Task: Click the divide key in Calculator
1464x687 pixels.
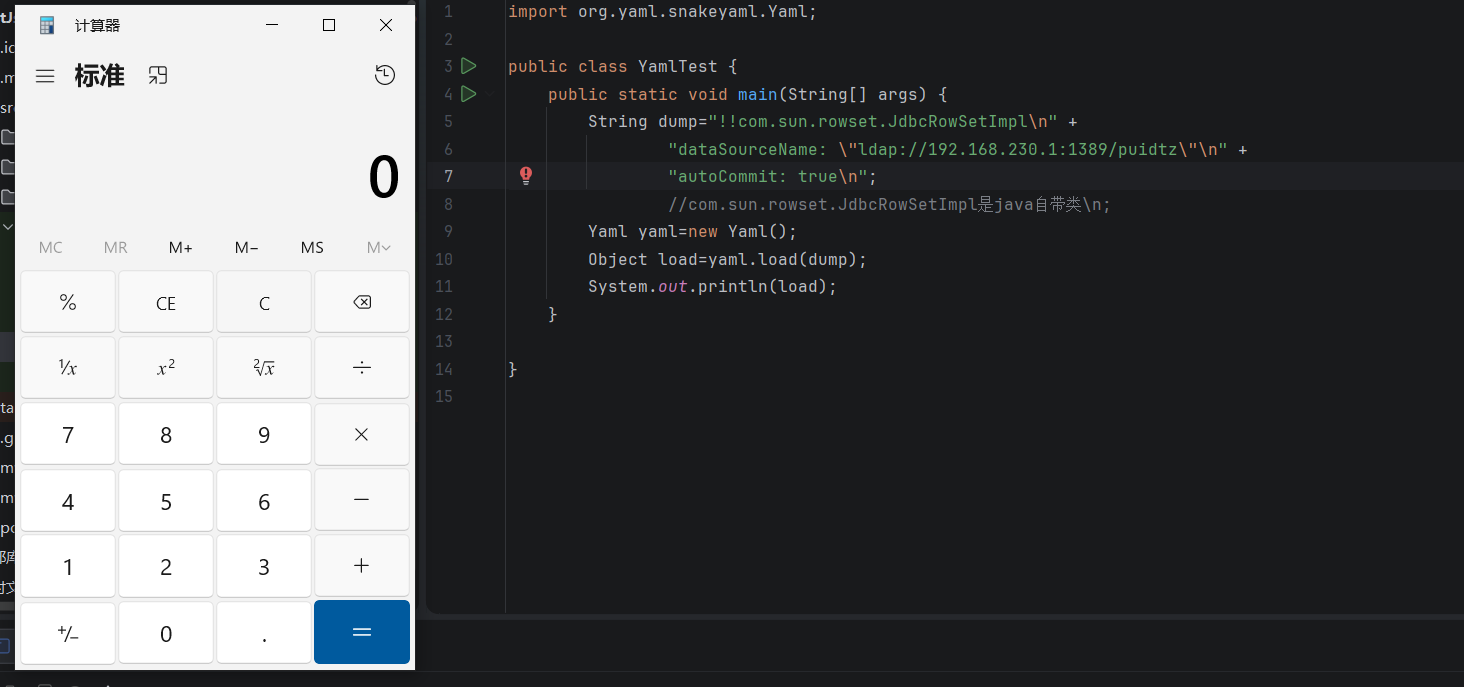Action: tap(362, 368)
